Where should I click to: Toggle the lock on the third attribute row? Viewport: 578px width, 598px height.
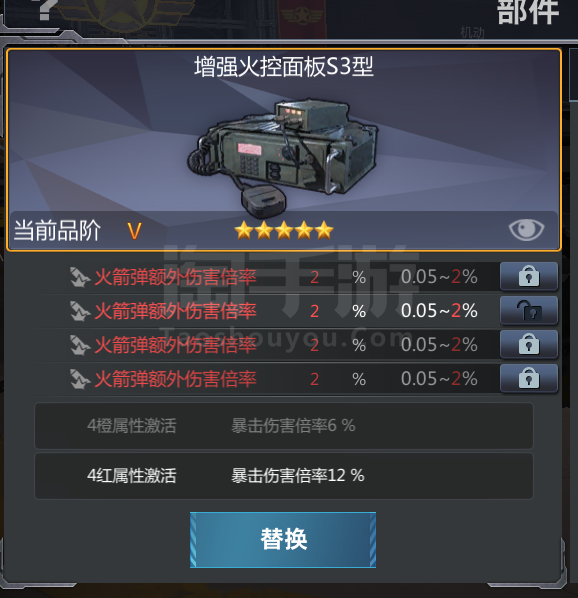pyautogui.click(x=529, y=344)
